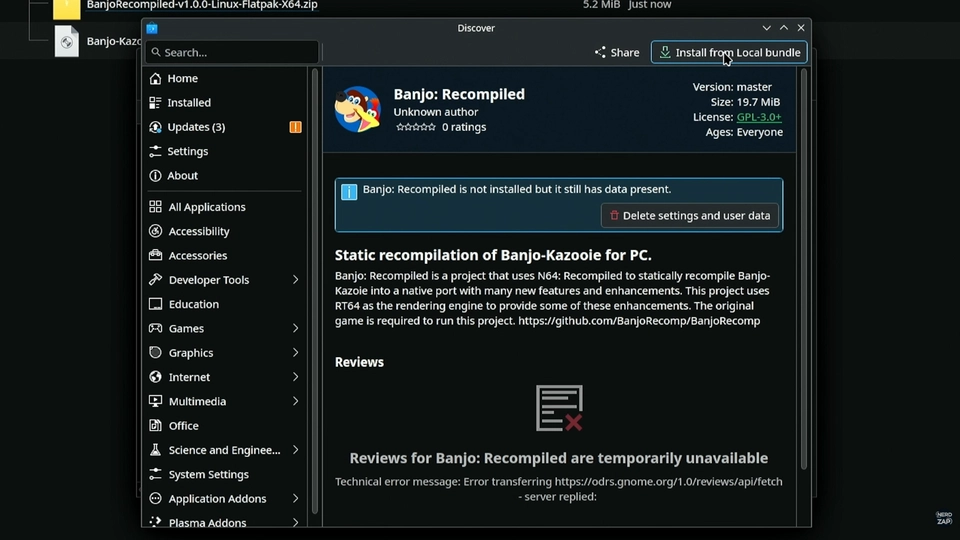Click the star ratings widget
The height and width of the screenshot is (540, 960).
(415, 128)
